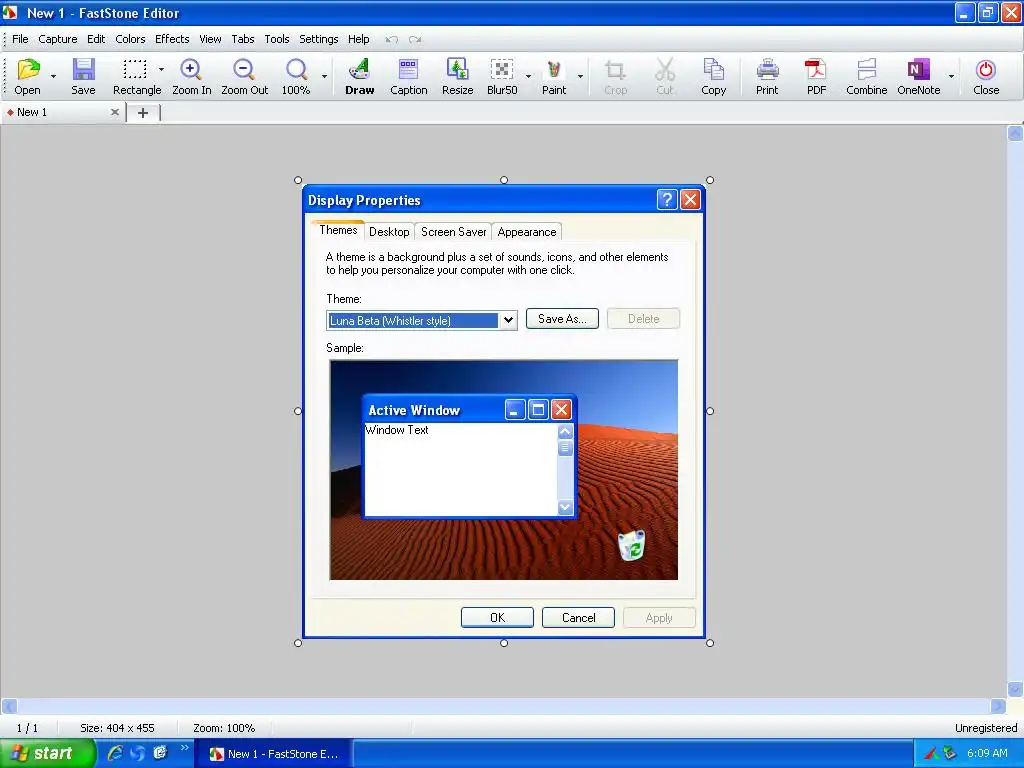Screen dimensions: 1024x768
Task: Click the Size: 404 x 455 status text
Action: pos(118,728)
